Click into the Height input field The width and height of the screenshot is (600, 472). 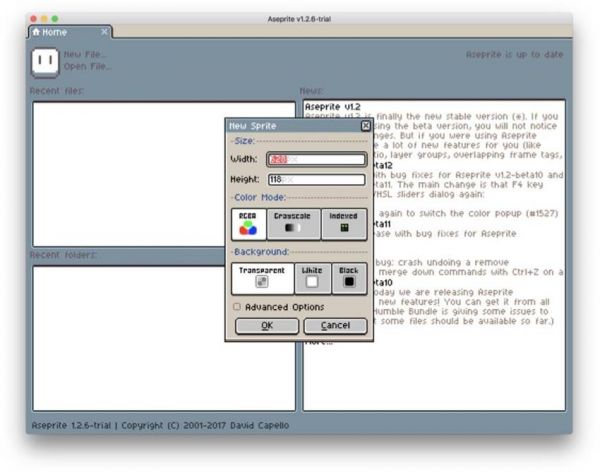(315, 180)
